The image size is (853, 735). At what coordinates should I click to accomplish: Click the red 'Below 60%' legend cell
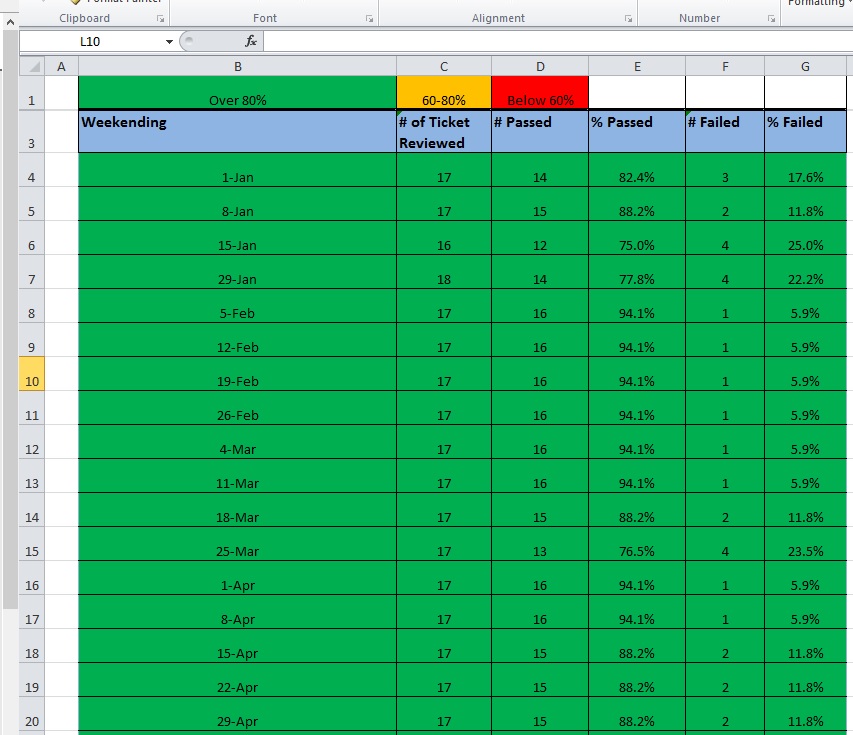(x=540, y=93)
